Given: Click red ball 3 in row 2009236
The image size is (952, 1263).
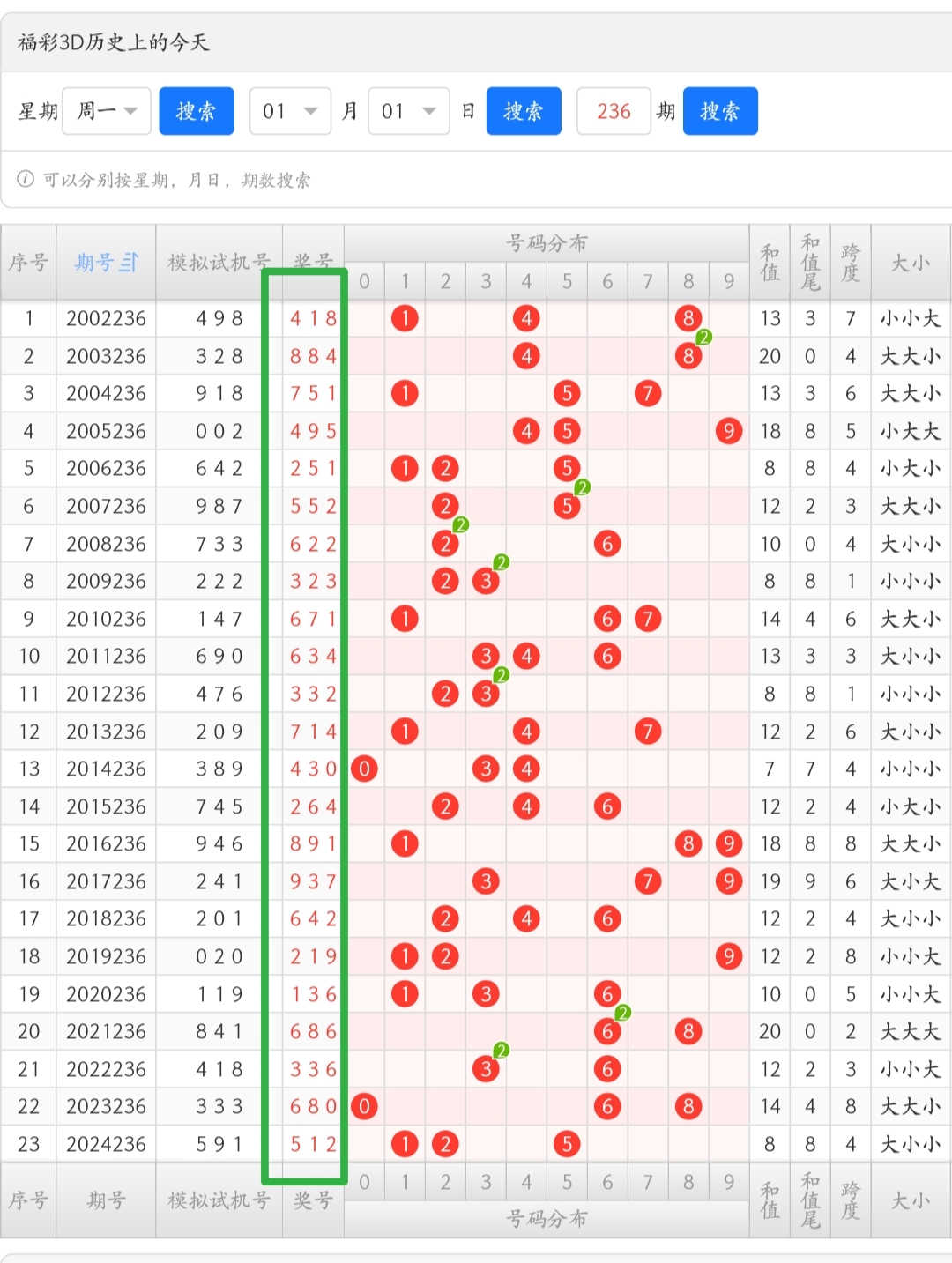Looking at the screenshot, I should tap(486, 581).
